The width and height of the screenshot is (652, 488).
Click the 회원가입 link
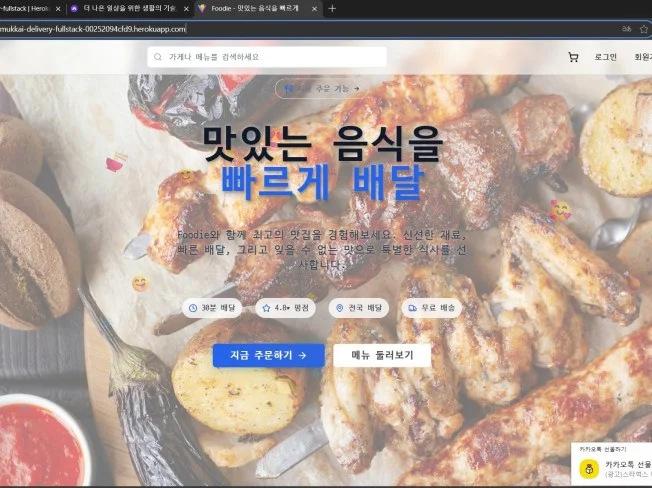[x=641, y=57]
